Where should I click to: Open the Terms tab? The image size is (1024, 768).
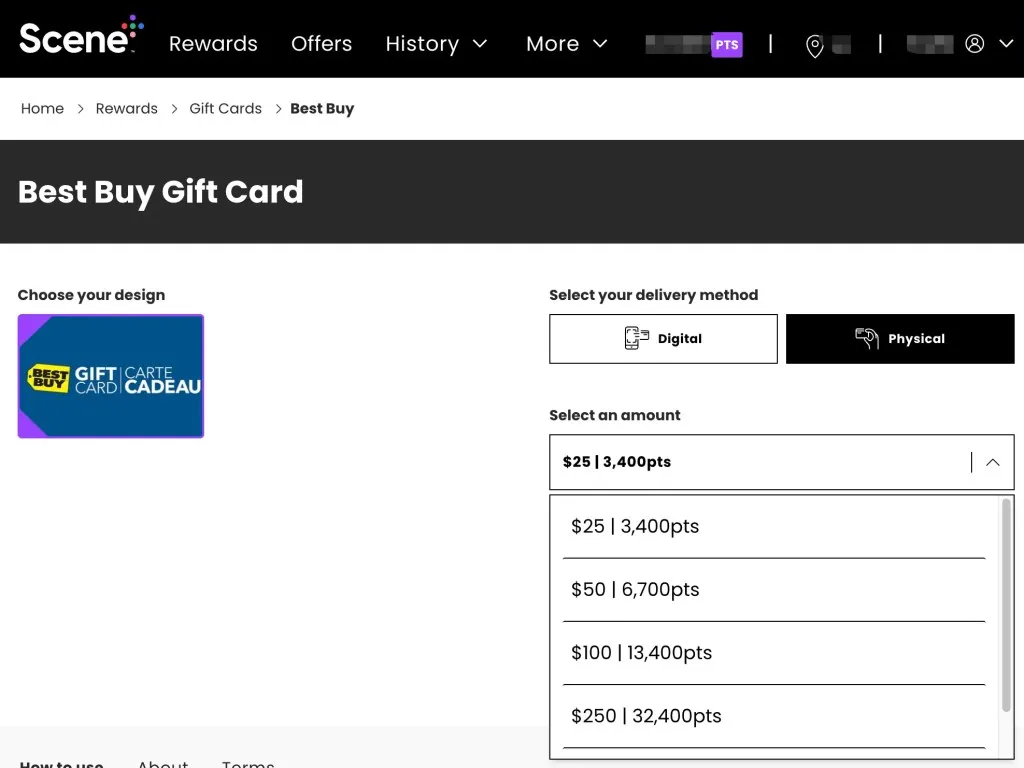click(x=248, y=763)
